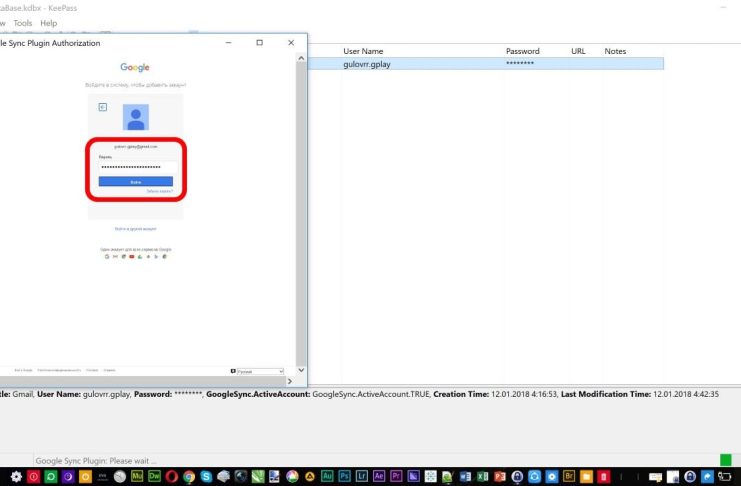Click the blue share arrow icon in the taskbar

click(x=707, y=477)
